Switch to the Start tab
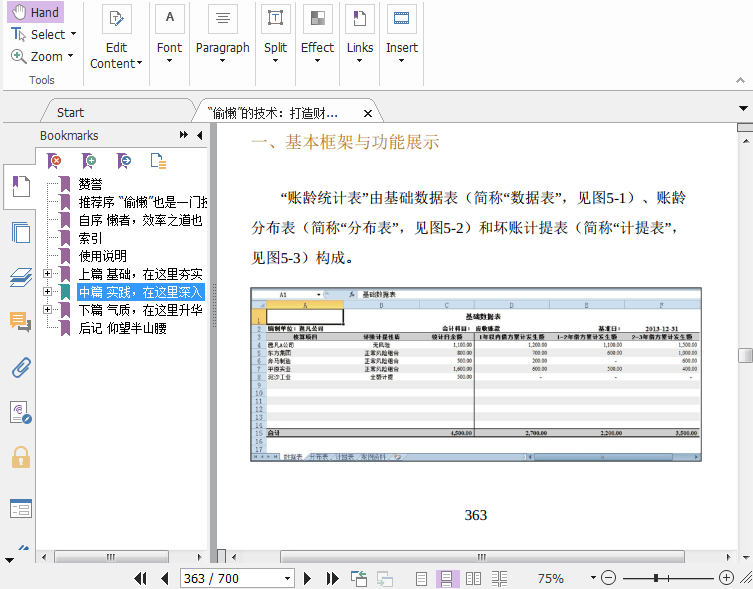Screen dimensions: 753x589 (x=70, y=112)
